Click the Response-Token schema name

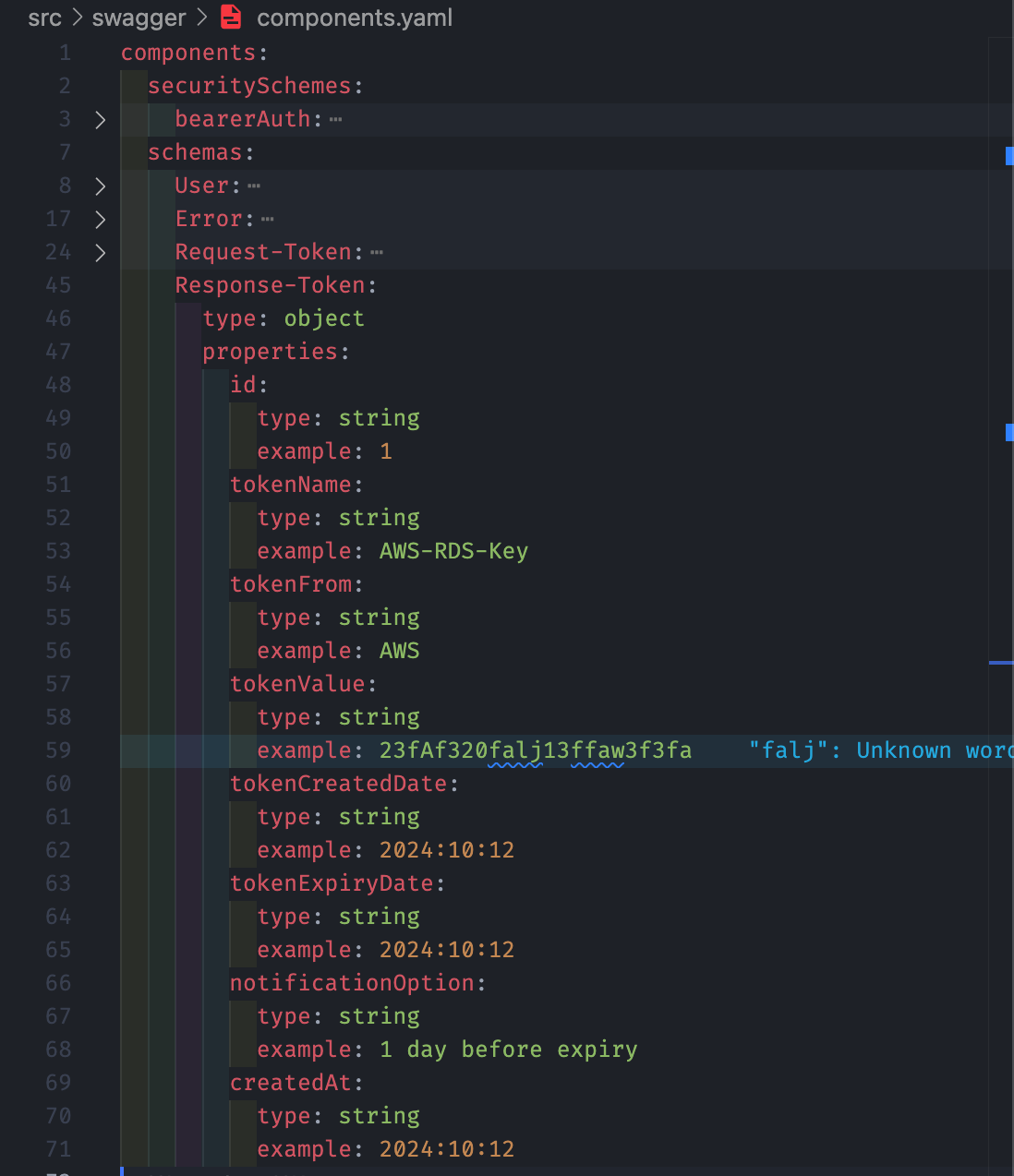tap(272, 284)
